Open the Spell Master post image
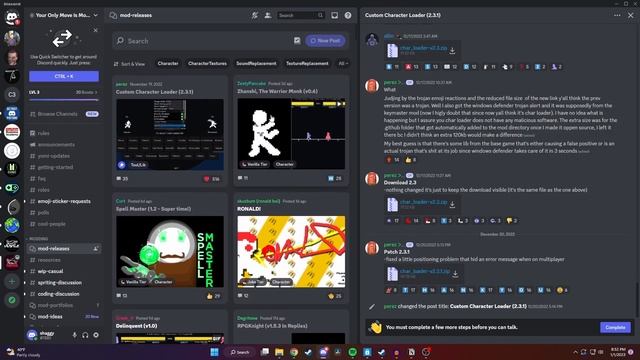640x360 pixels. [170, 252]
